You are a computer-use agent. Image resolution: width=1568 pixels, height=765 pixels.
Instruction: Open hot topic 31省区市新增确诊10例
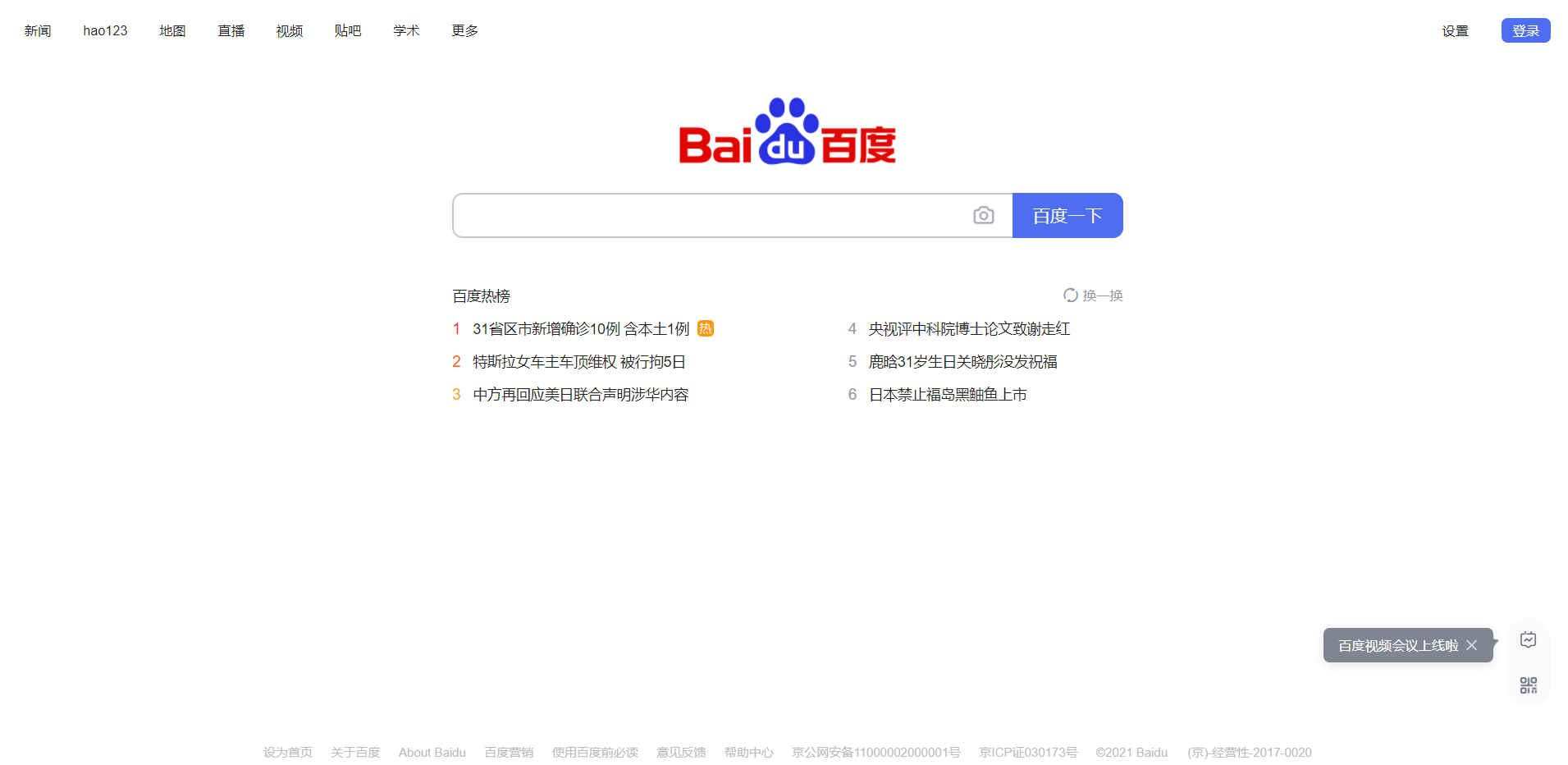click(x=581, y=328)
